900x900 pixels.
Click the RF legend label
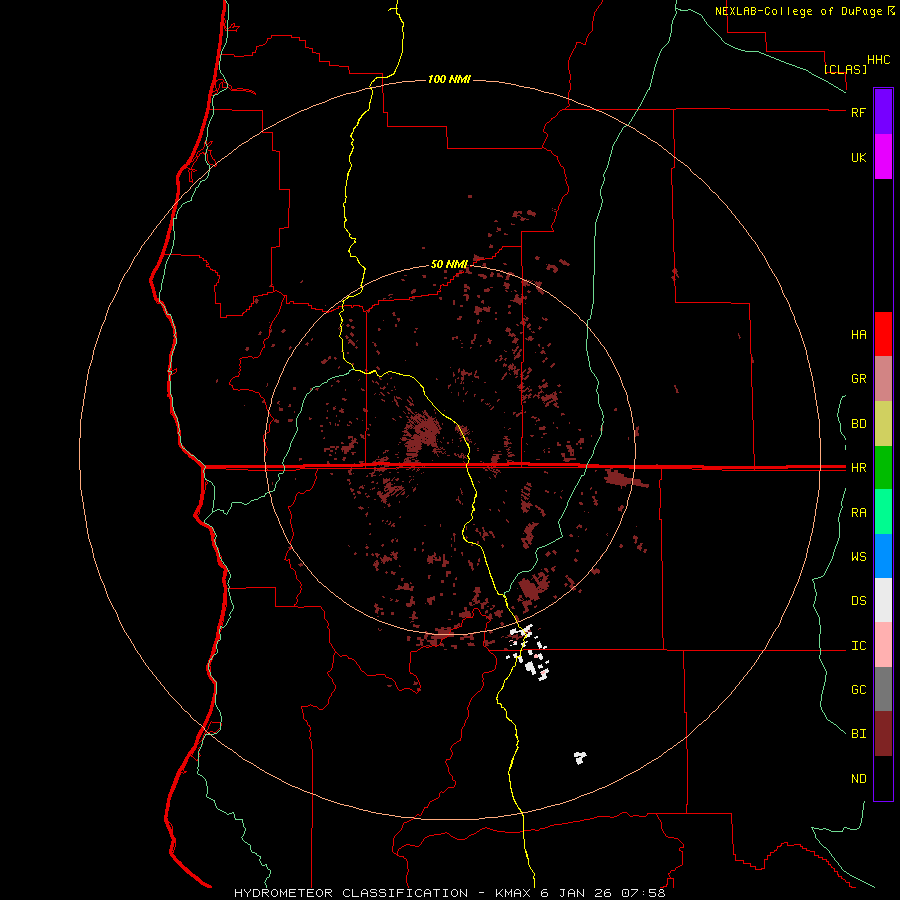tap(858, 112)
